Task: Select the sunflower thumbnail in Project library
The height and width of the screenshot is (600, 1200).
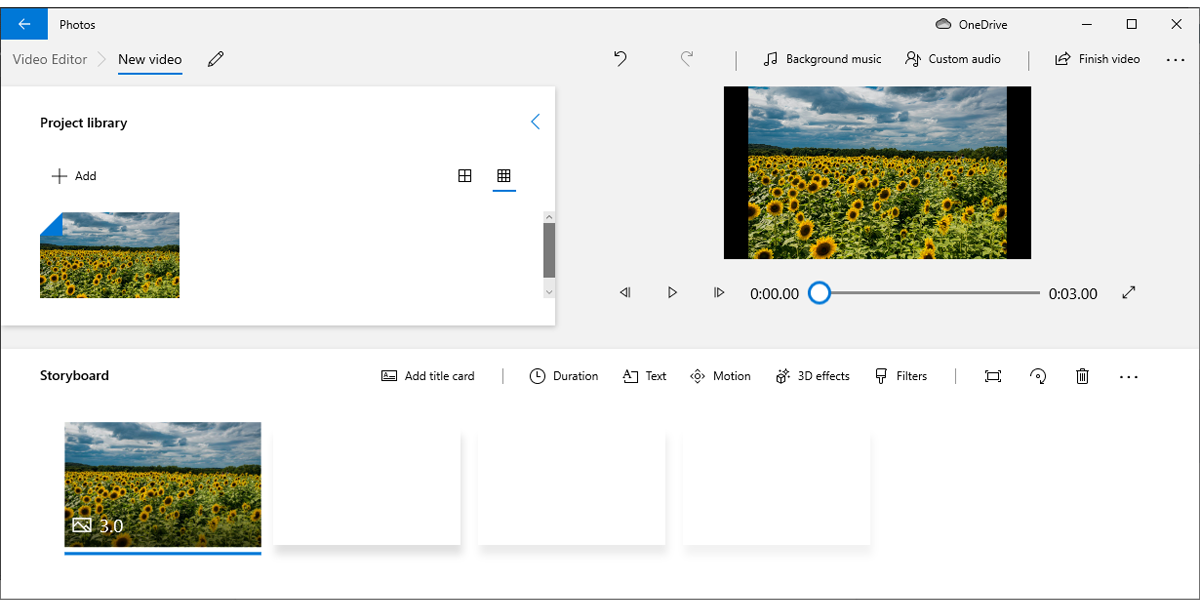Action: (110, 255)
